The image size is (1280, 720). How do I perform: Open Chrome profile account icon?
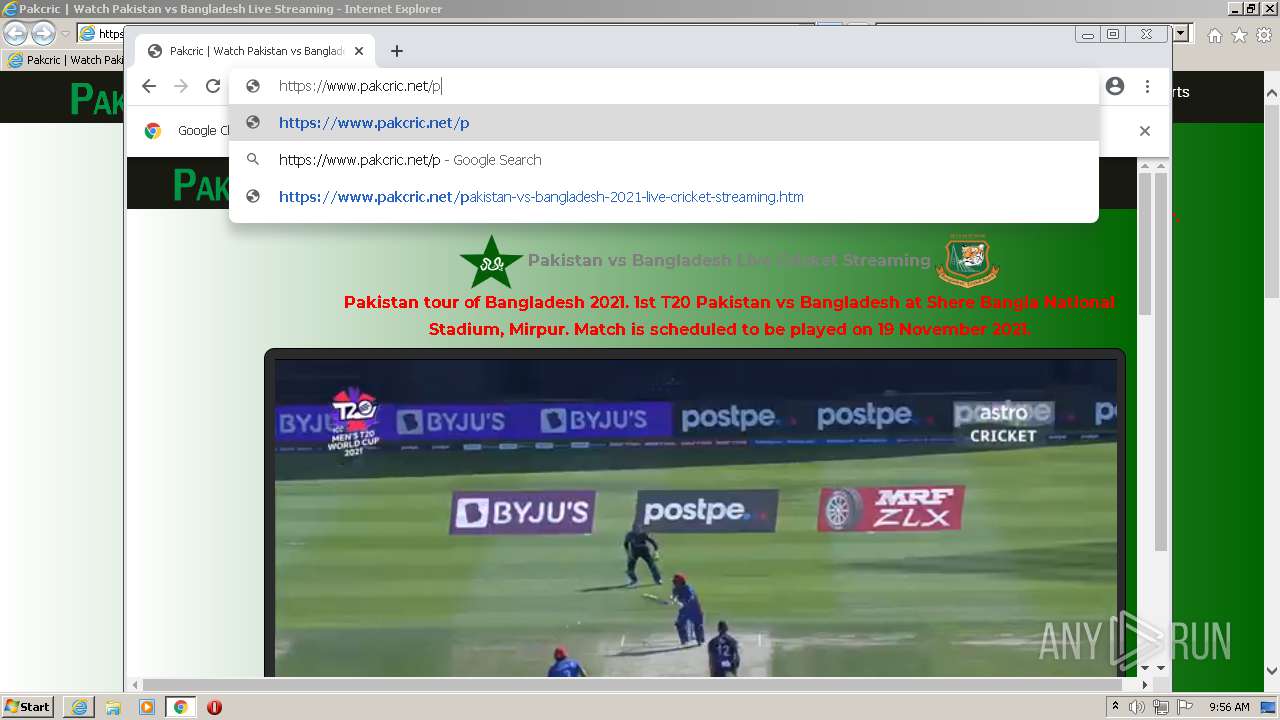(1115, 86)
